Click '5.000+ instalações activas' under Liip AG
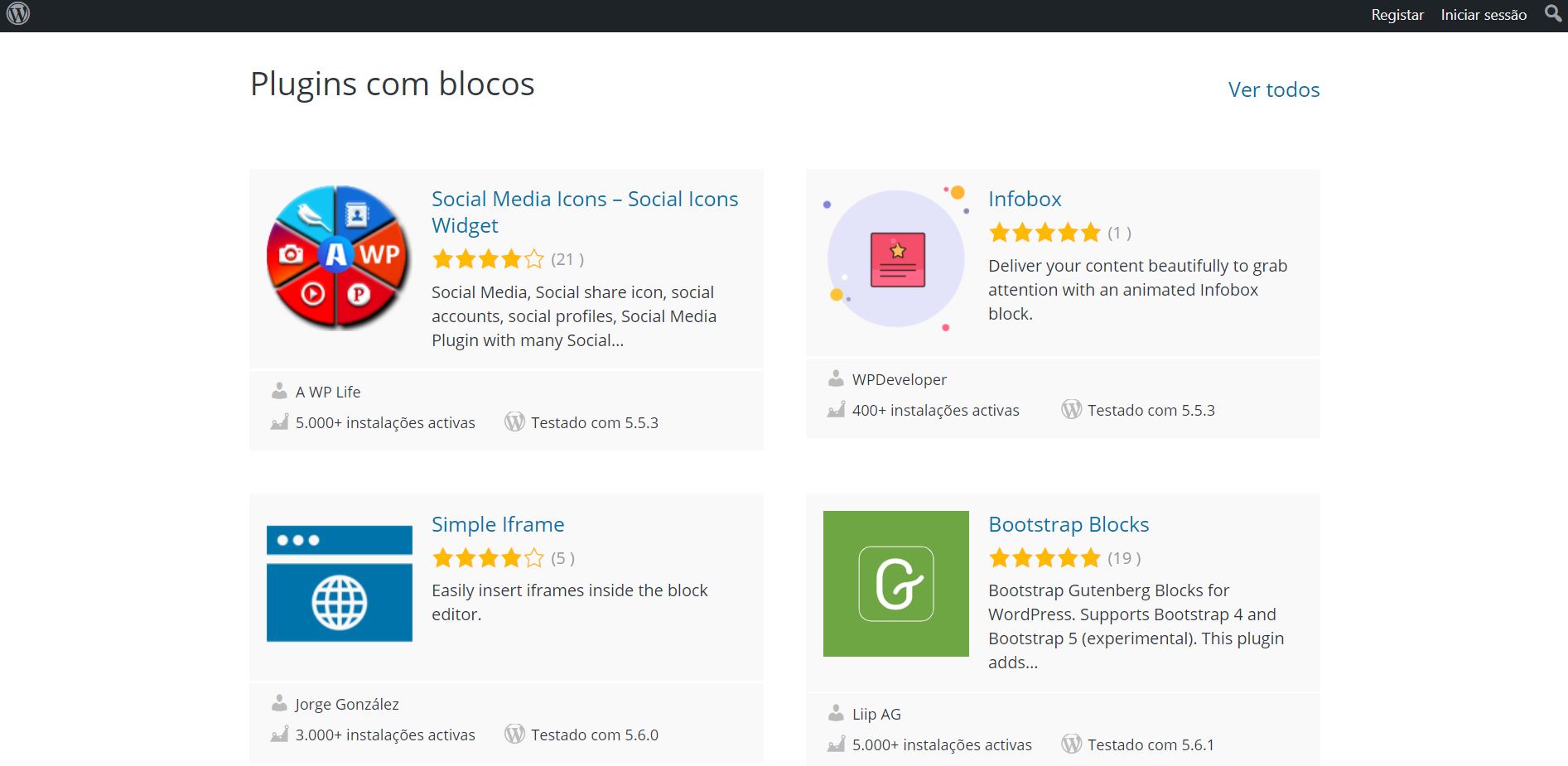Image resolution: width=1568 pixels, height=766 pixels. tap(942, 744)
